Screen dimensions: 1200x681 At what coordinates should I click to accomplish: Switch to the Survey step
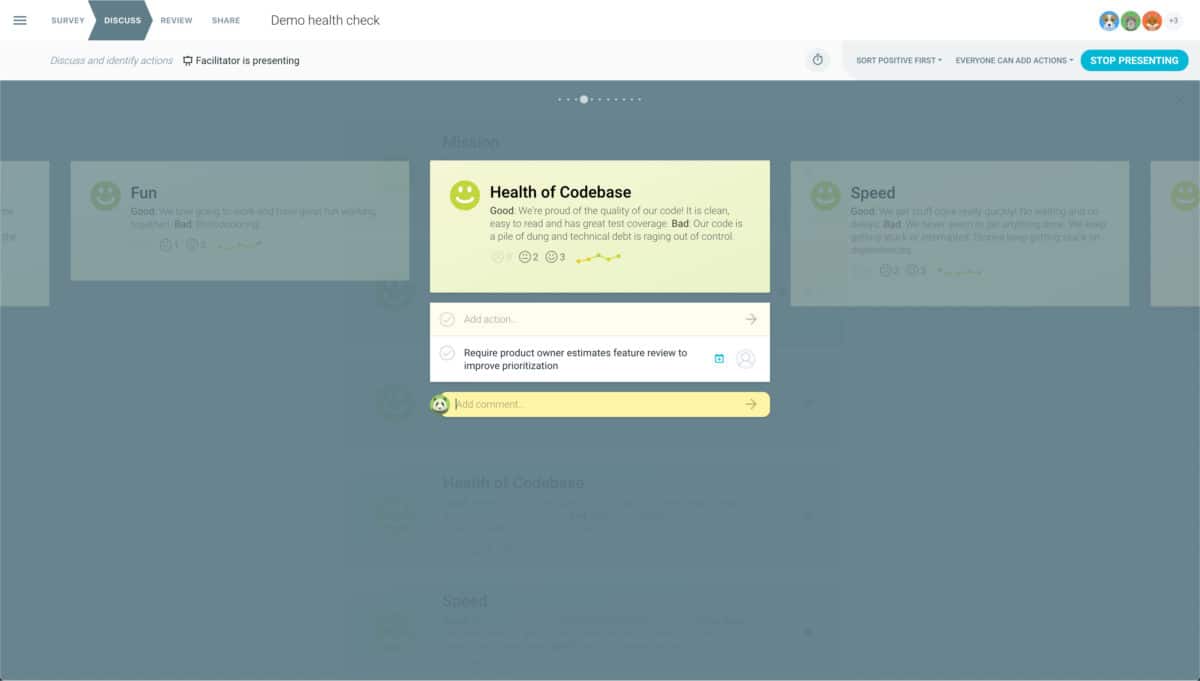coord(68,20)
